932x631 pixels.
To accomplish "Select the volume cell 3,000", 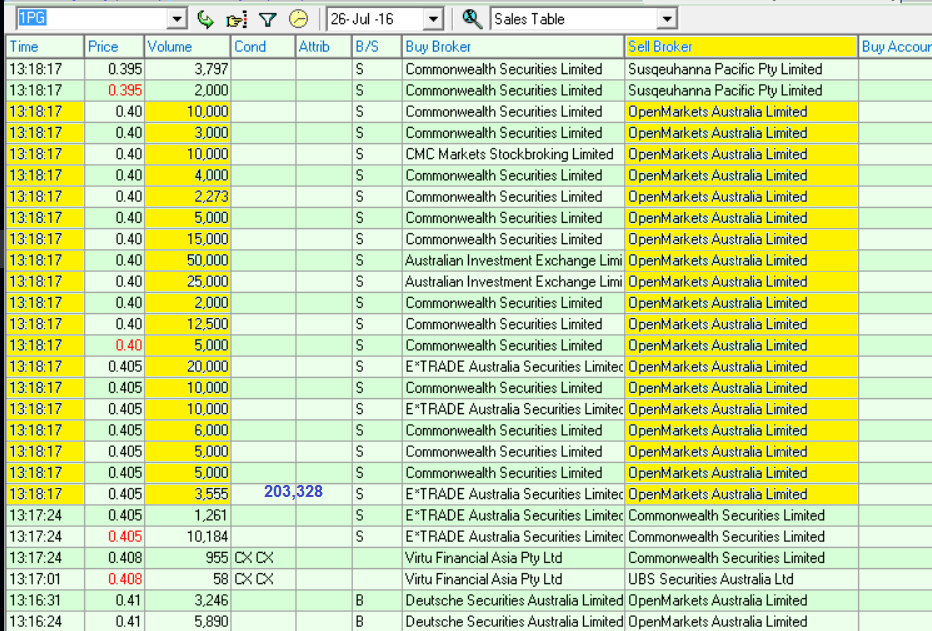I will coord(187,133).
